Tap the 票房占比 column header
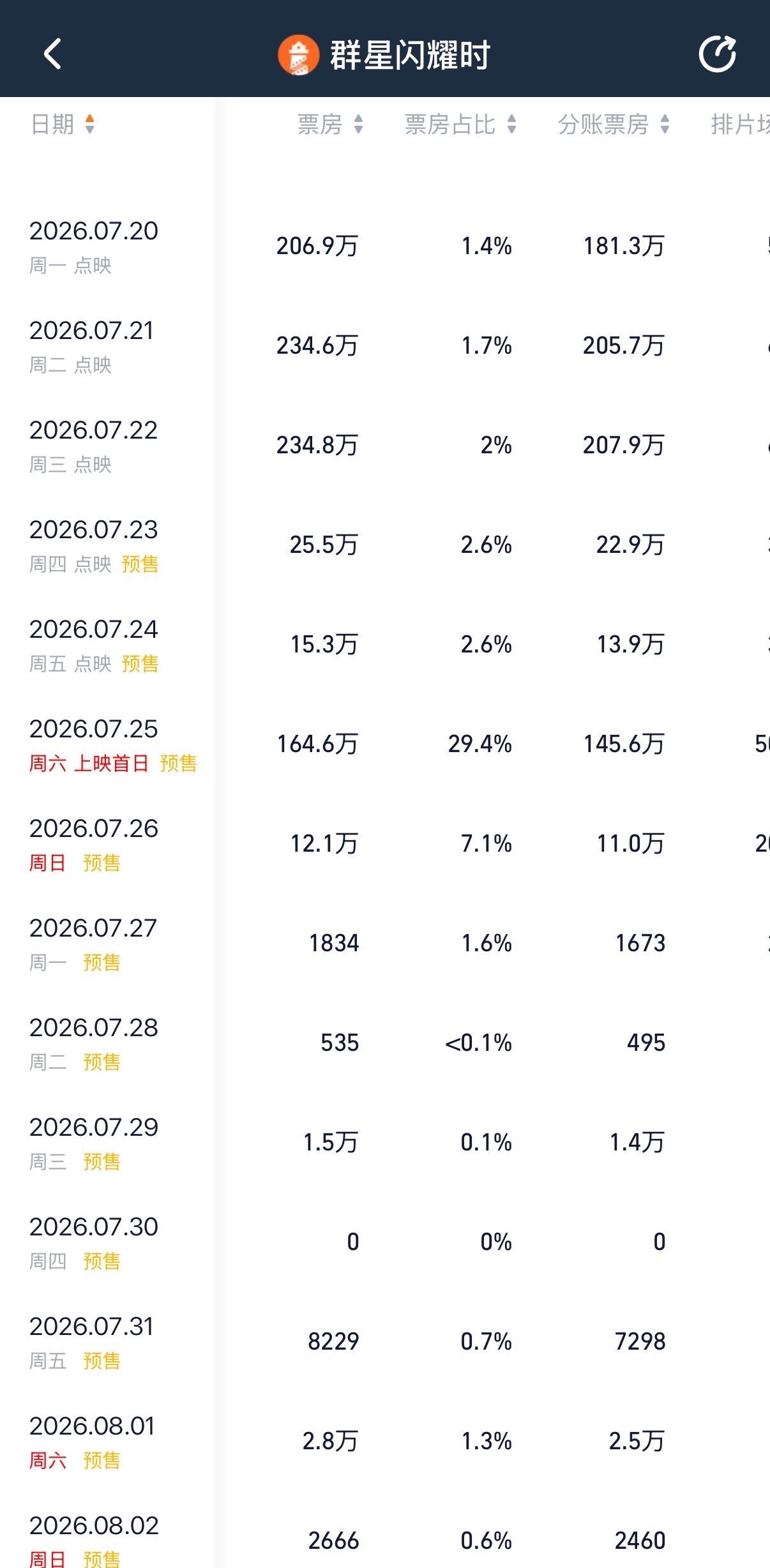770x1568 pixels. coord(450,124)
